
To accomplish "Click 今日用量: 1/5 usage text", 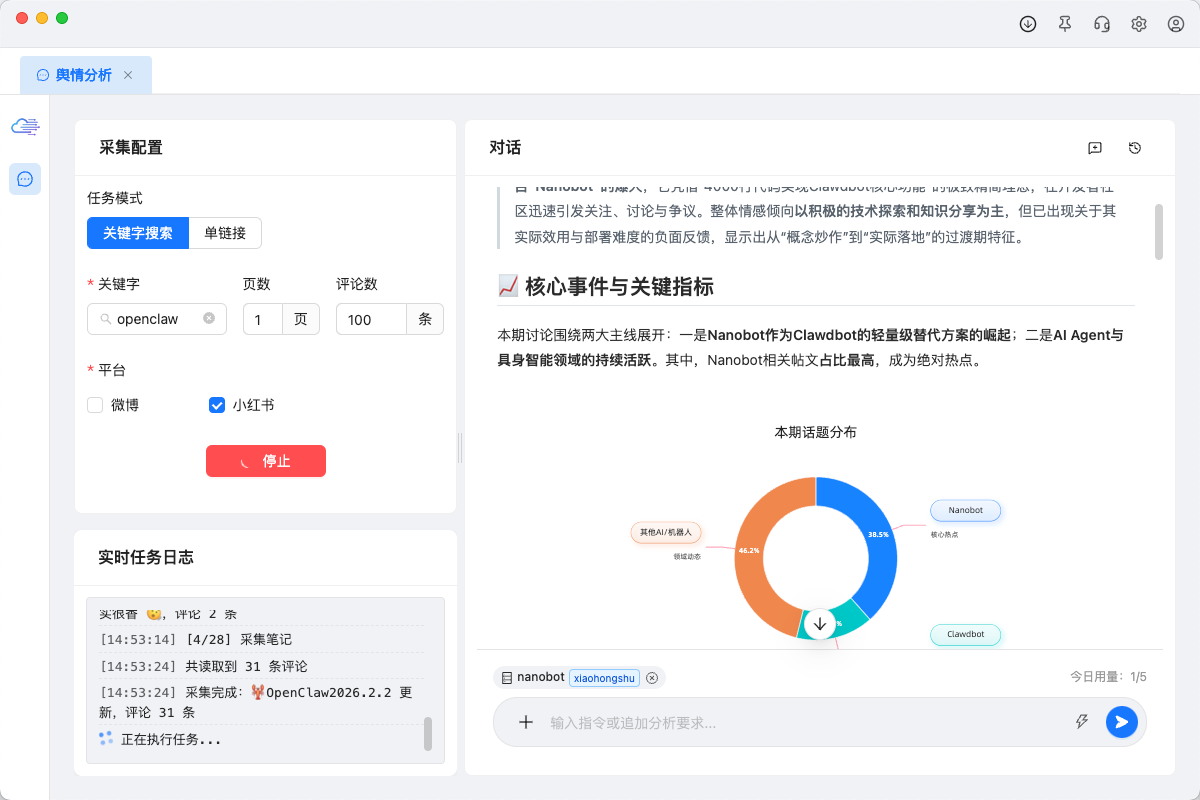I will pos(1108,677).
